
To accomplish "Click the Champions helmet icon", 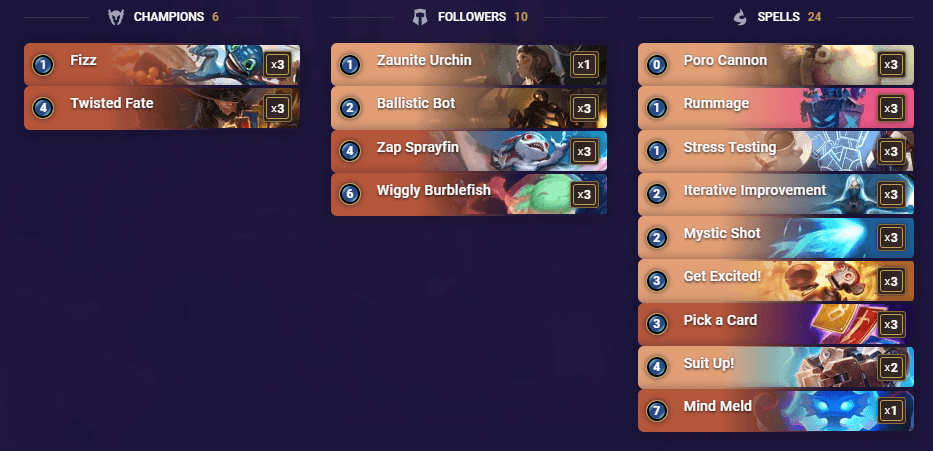I will pos(115,17).
